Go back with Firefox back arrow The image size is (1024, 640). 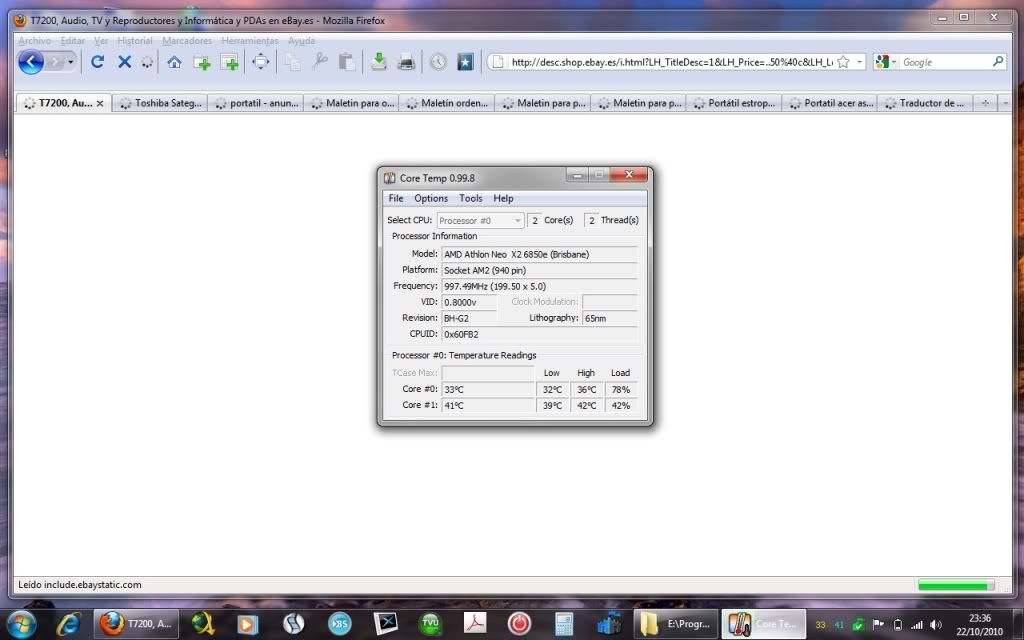(31, 62)
